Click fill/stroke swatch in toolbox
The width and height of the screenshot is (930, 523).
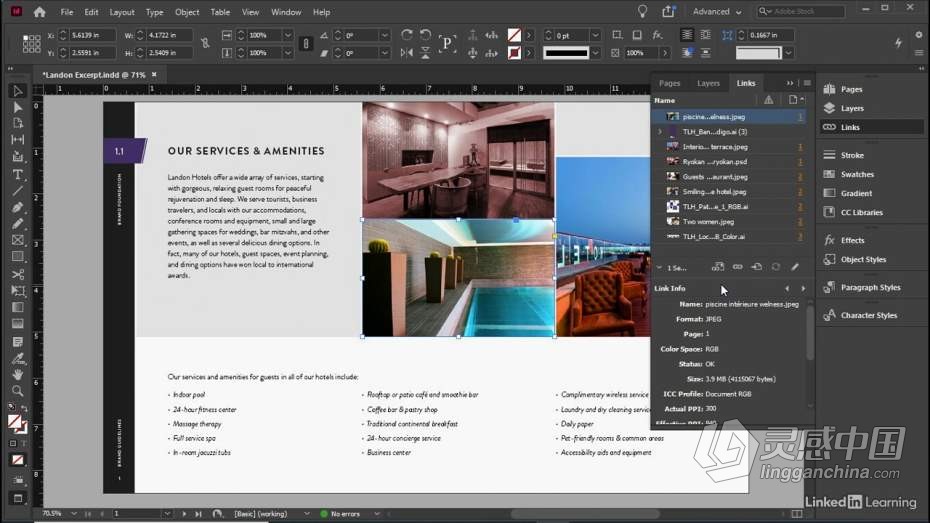click(x=16, y=423)
